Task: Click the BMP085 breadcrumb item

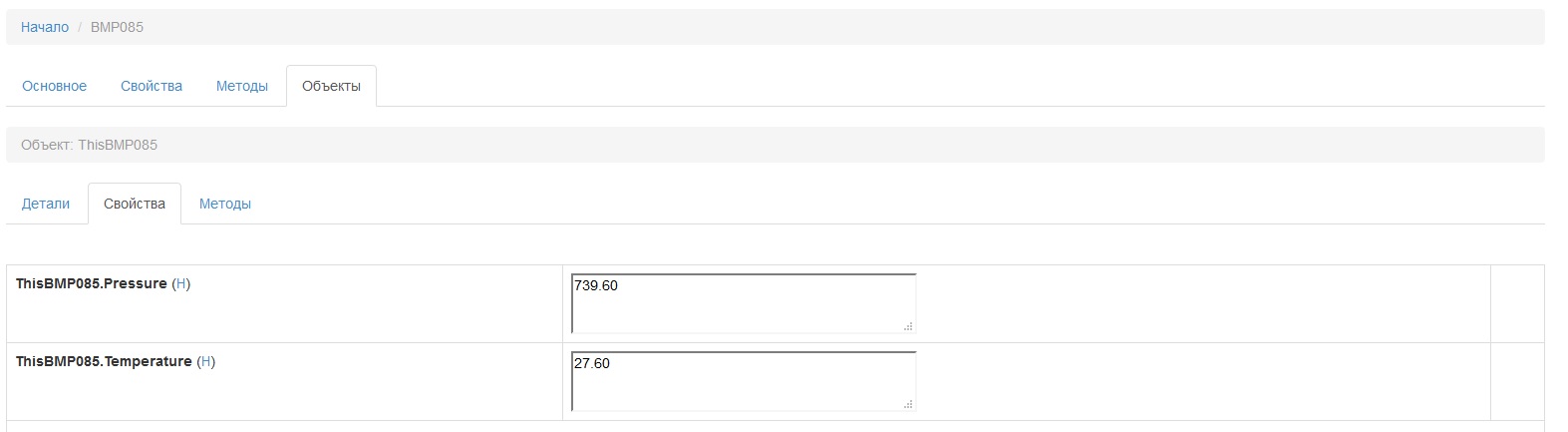Action: 117,27
